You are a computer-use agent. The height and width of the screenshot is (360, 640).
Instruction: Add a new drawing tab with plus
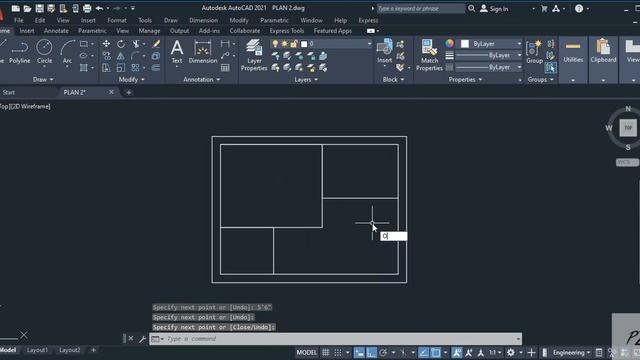pos(129,93)
